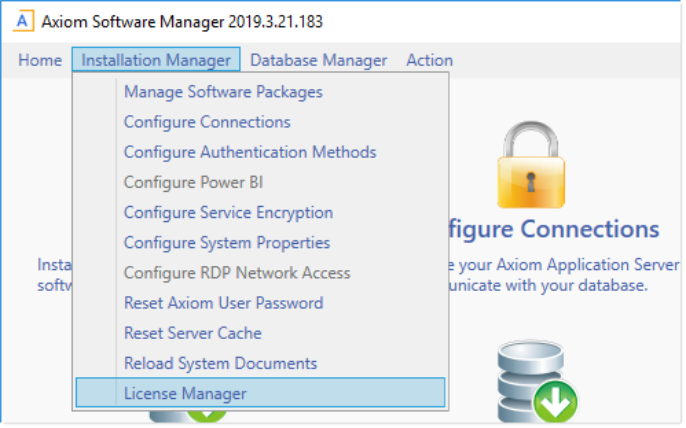Open the Home menu

pyautogui.click(x=40, y=60)
